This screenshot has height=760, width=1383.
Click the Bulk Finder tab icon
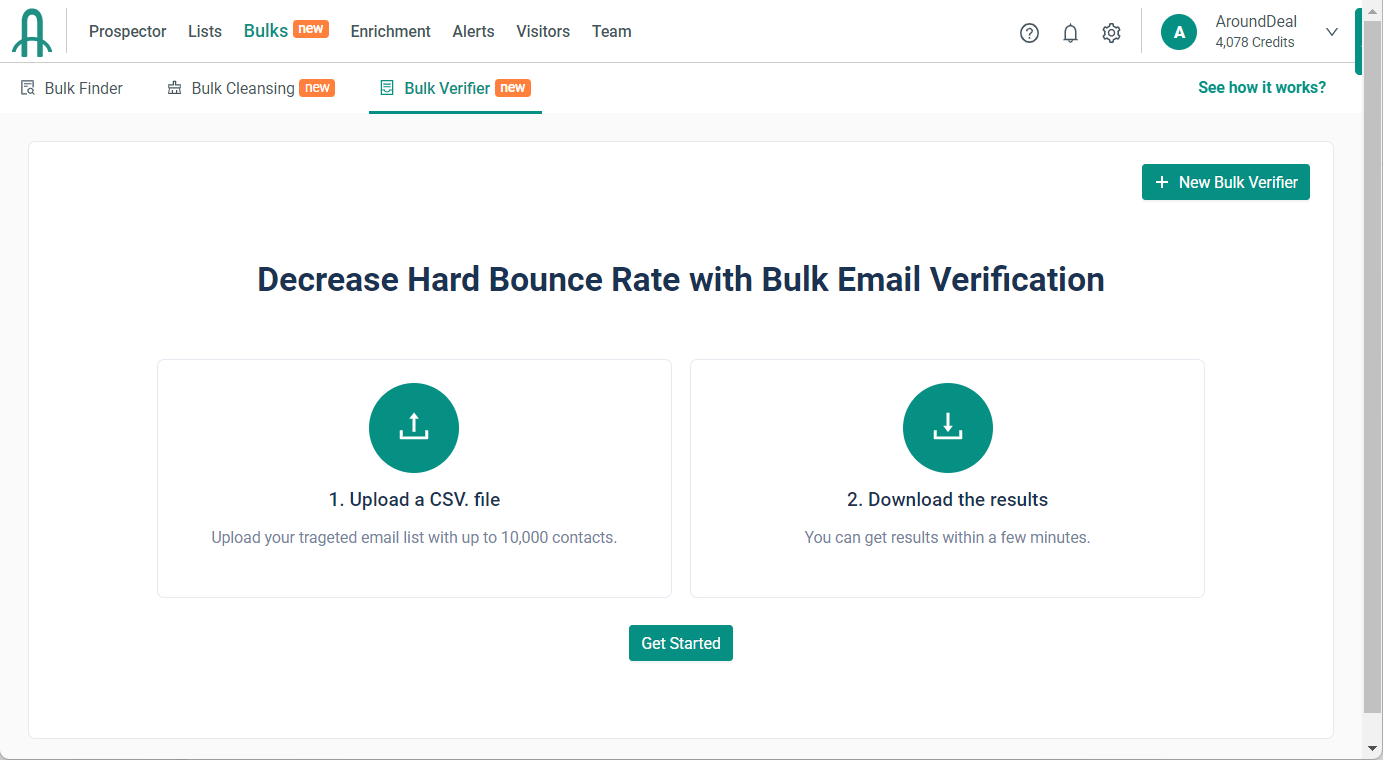[x=28, y=88]
